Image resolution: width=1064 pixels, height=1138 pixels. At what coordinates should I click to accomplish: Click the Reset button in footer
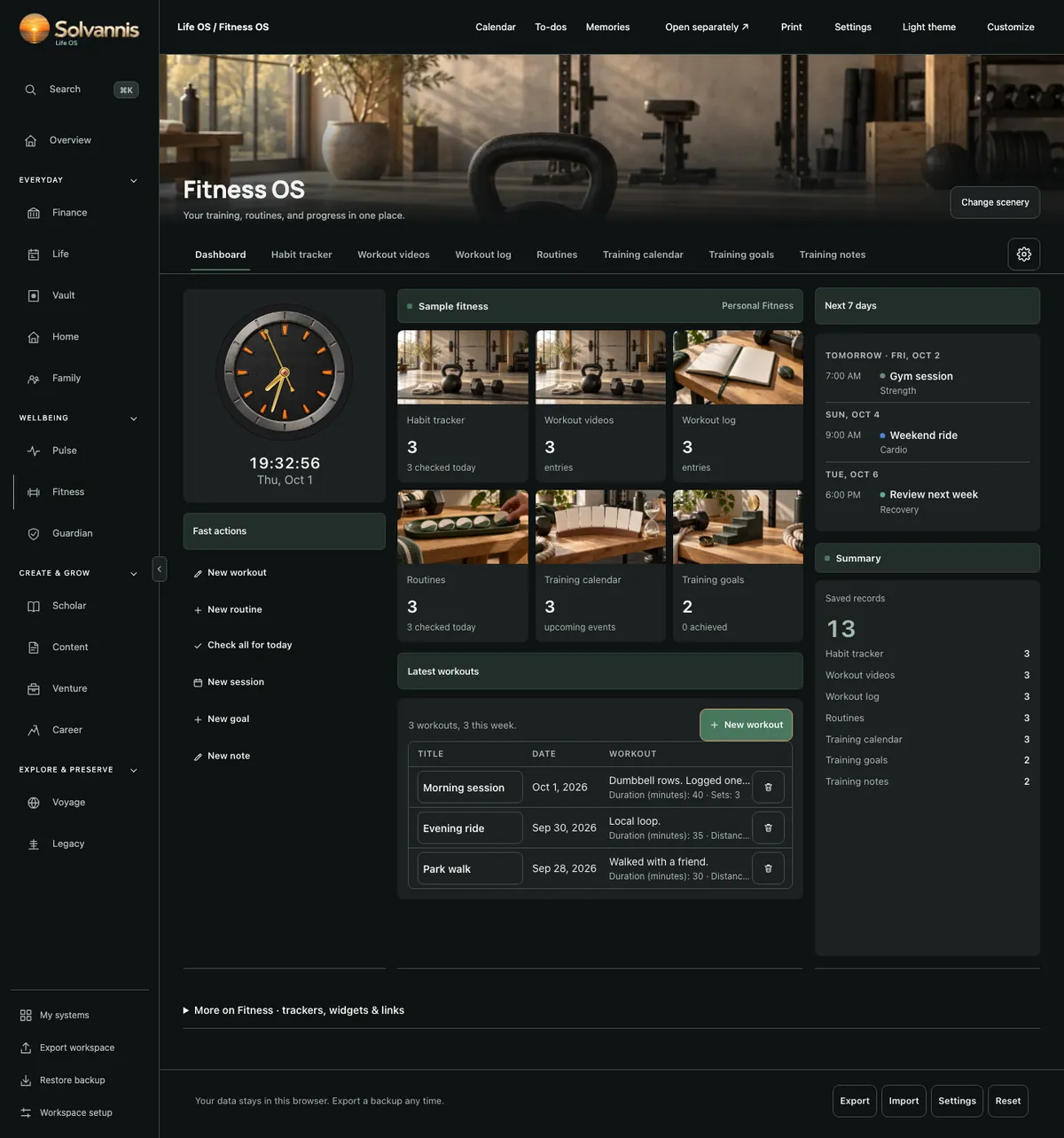(1008, 1101)
